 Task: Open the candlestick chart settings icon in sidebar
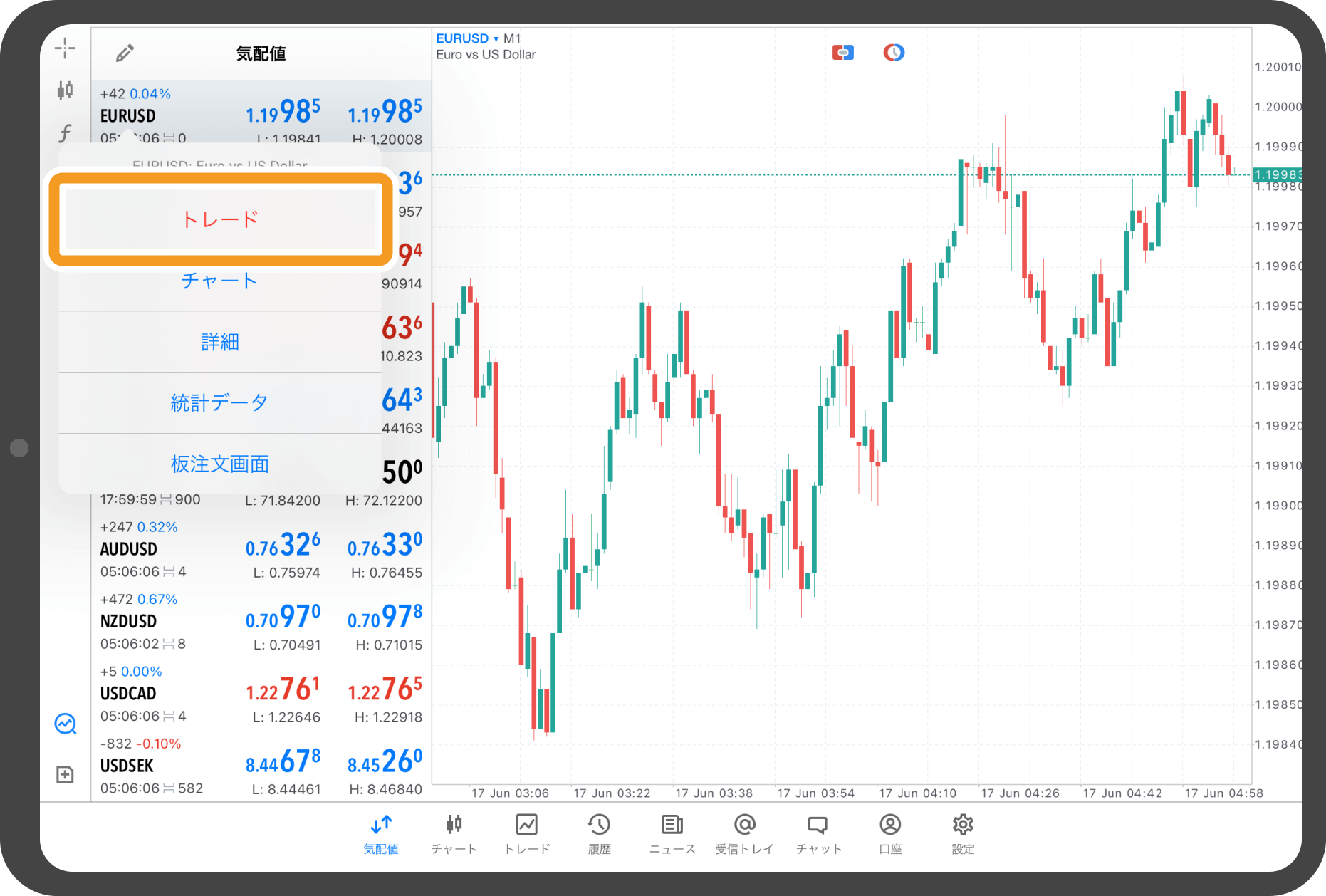65,90
